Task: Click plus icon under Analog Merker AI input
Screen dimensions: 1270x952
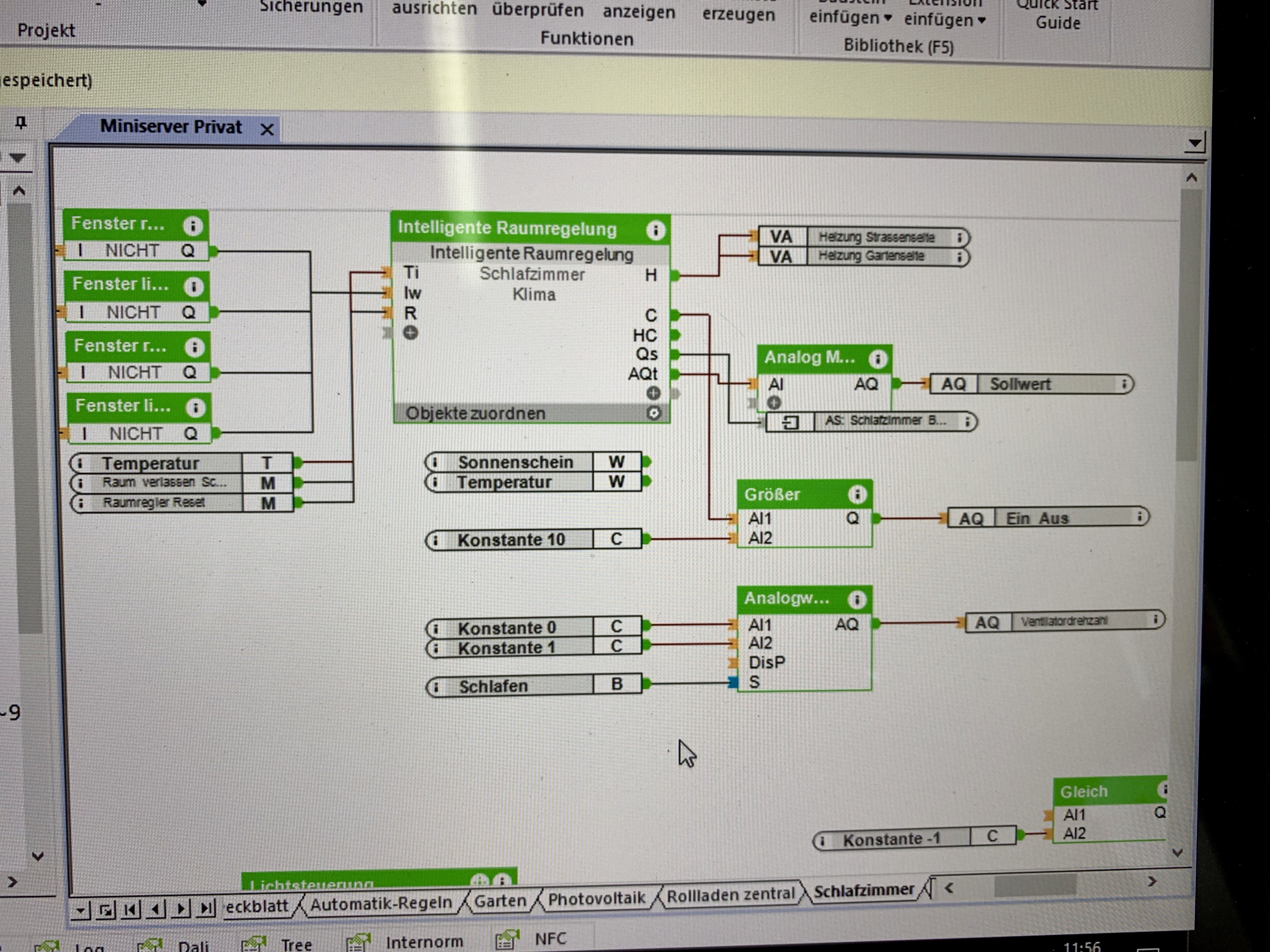Action: pyautogui.click(x=774, y=403)
